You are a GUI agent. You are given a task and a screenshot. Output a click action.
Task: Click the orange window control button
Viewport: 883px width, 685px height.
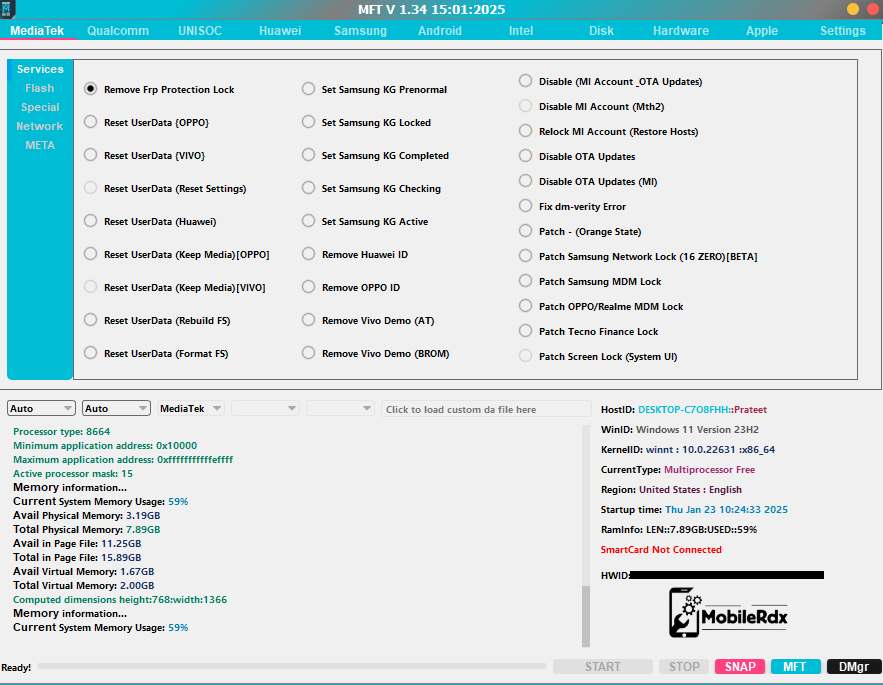(x=853, y=8)
